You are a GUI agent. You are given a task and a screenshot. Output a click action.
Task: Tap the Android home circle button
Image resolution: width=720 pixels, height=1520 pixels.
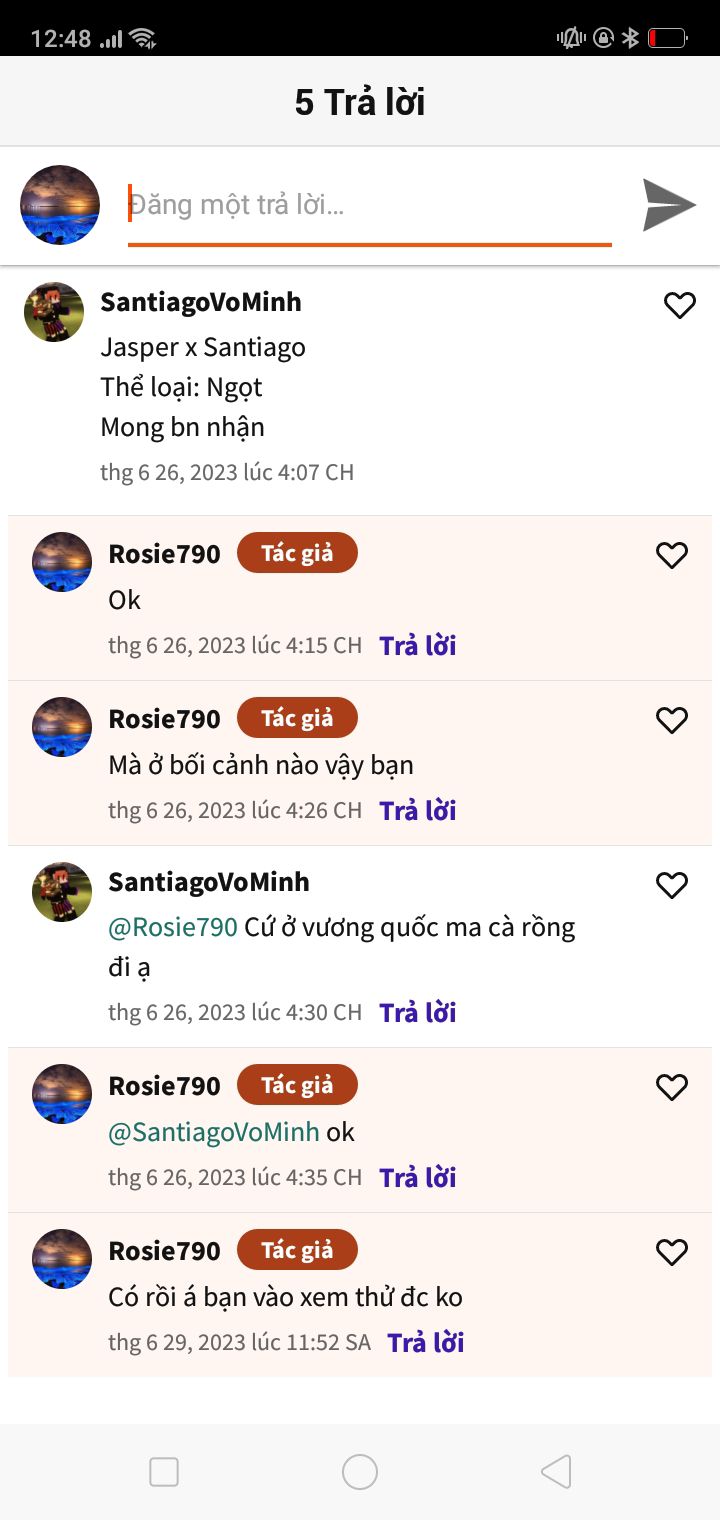click(360, 1472)
